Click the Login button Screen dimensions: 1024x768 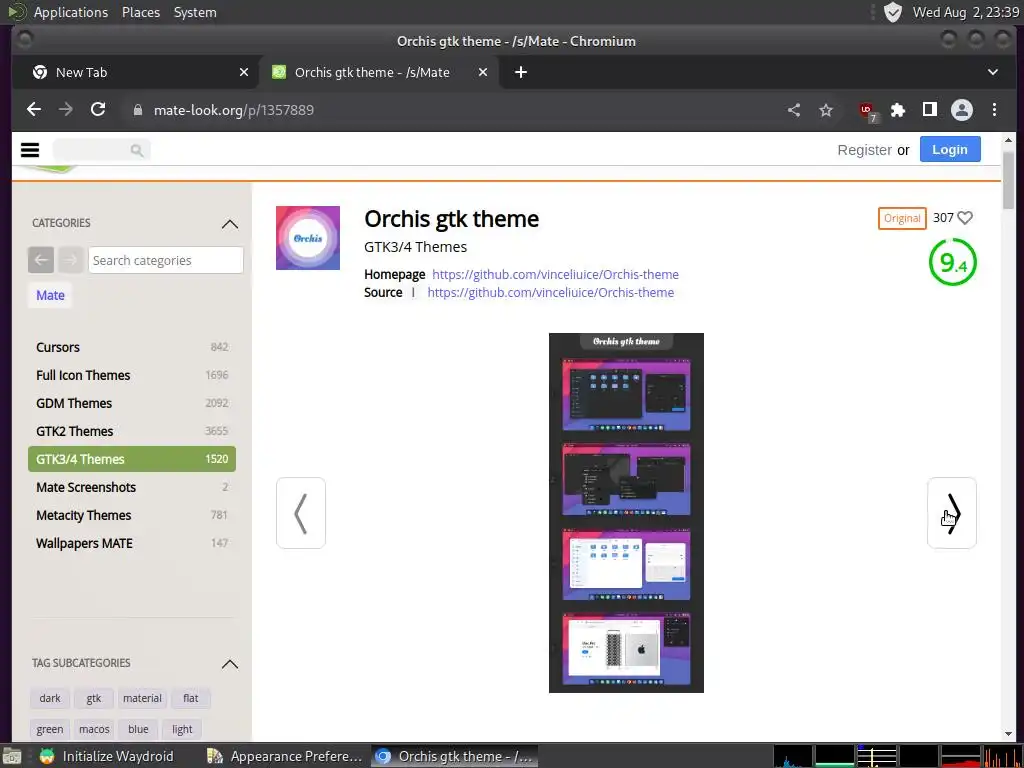point(950,150)
